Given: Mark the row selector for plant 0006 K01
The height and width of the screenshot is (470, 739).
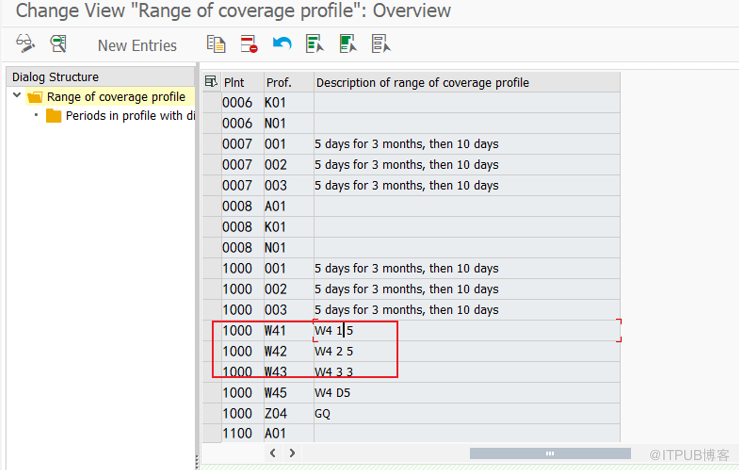Looking at the screenshot, I should [x=211, y=102].
